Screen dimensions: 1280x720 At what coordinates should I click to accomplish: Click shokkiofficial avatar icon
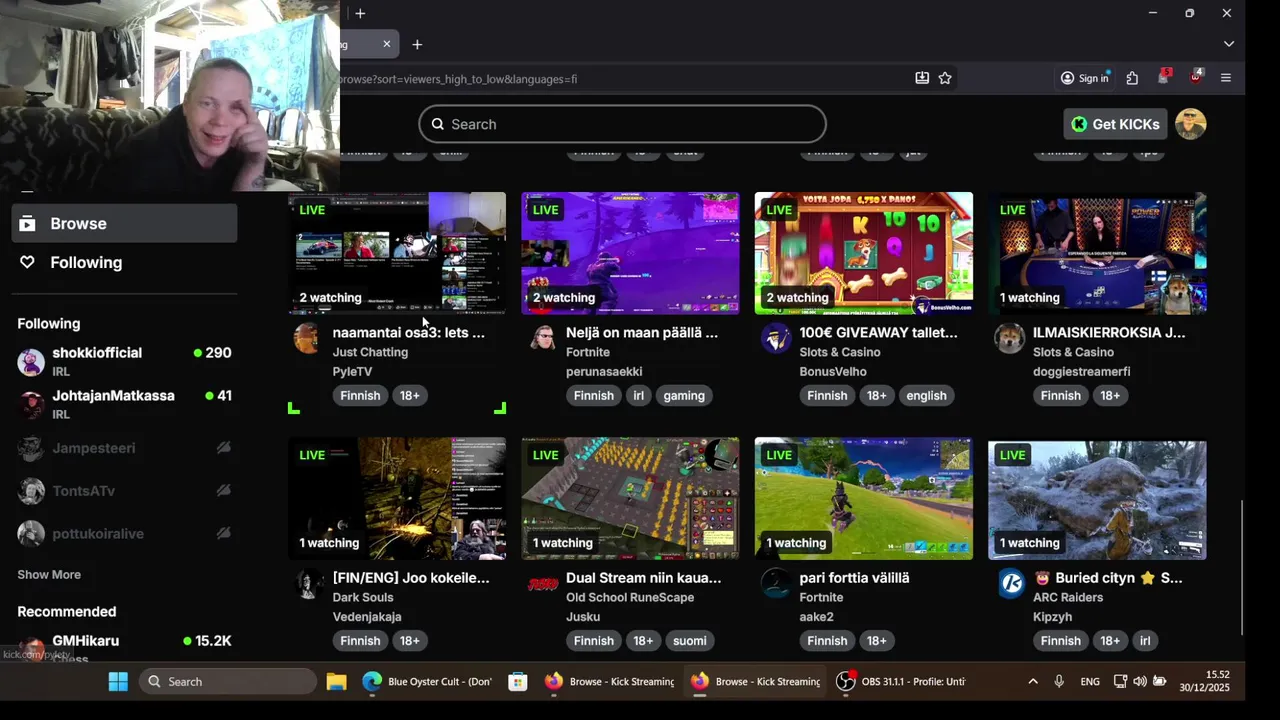click(x=31, y=362)
